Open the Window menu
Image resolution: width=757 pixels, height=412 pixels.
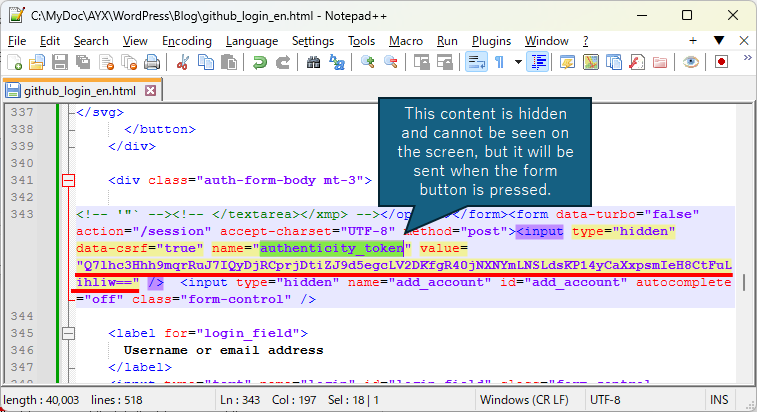pyautogui.click(x=547, y=41)
